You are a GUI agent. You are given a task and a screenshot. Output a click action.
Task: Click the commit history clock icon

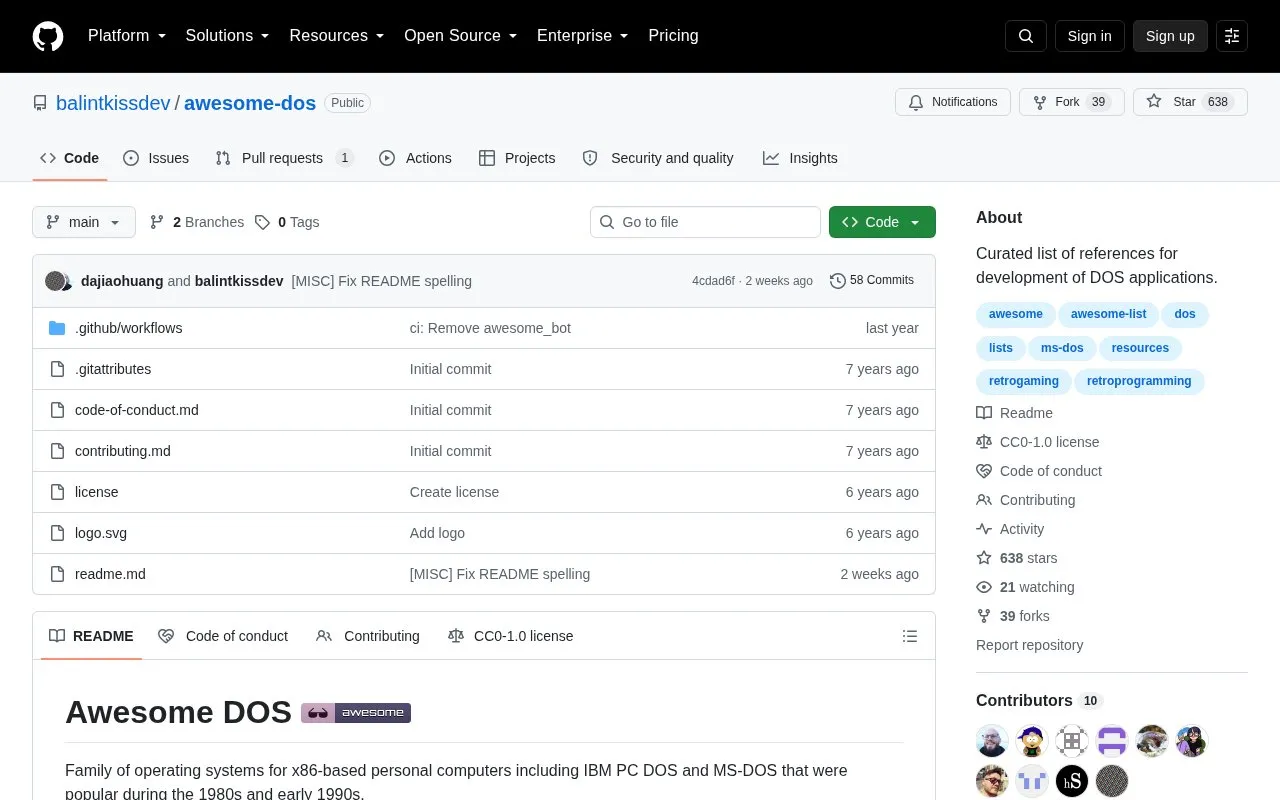837,281
